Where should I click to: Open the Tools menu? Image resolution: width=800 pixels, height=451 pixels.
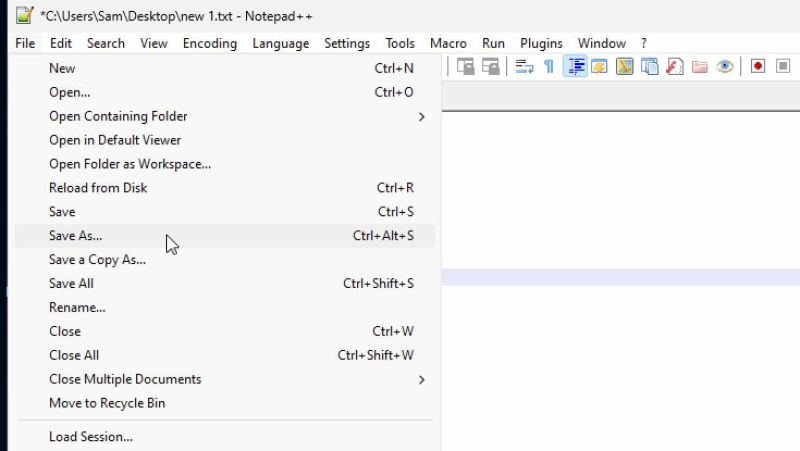[400, 43]
